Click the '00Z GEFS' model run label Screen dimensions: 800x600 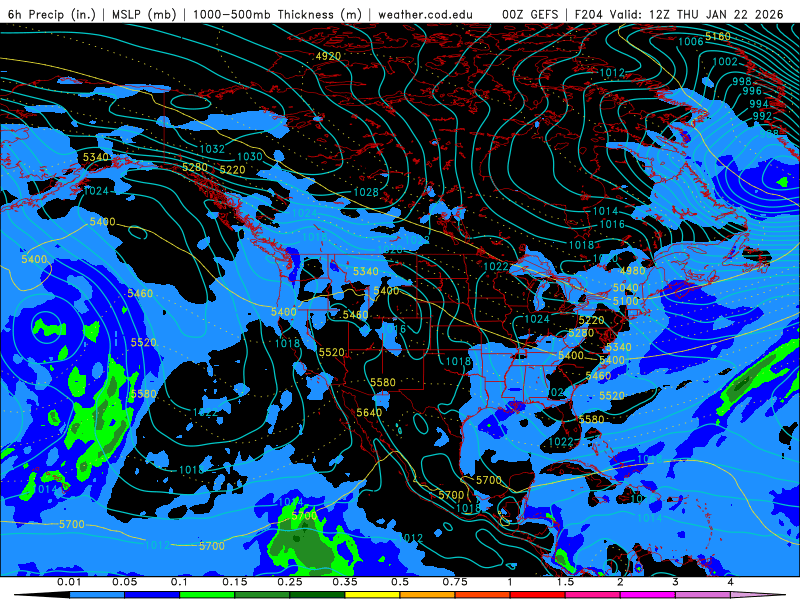530,14
